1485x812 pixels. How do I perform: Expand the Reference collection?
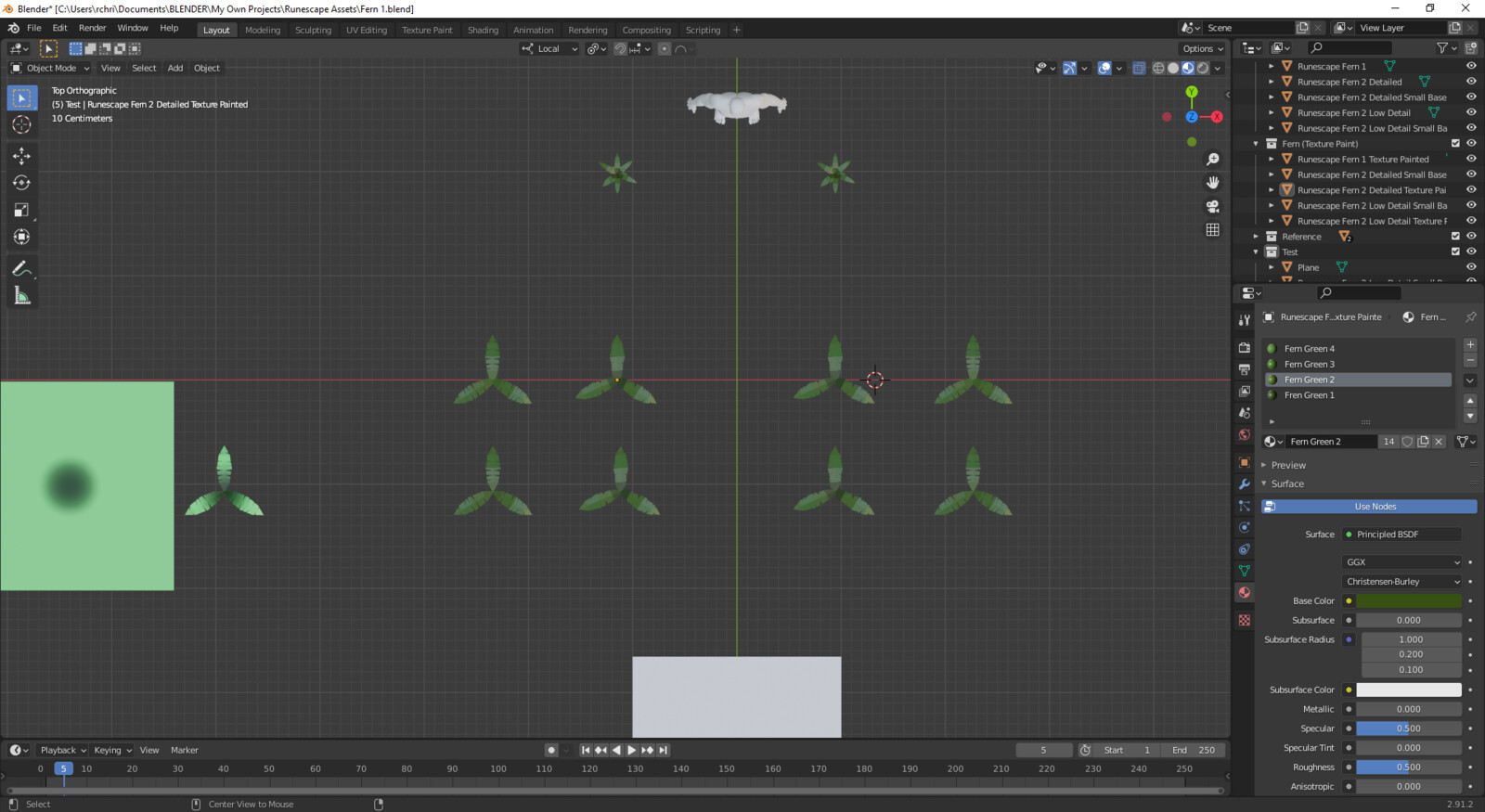[1256, 237]
